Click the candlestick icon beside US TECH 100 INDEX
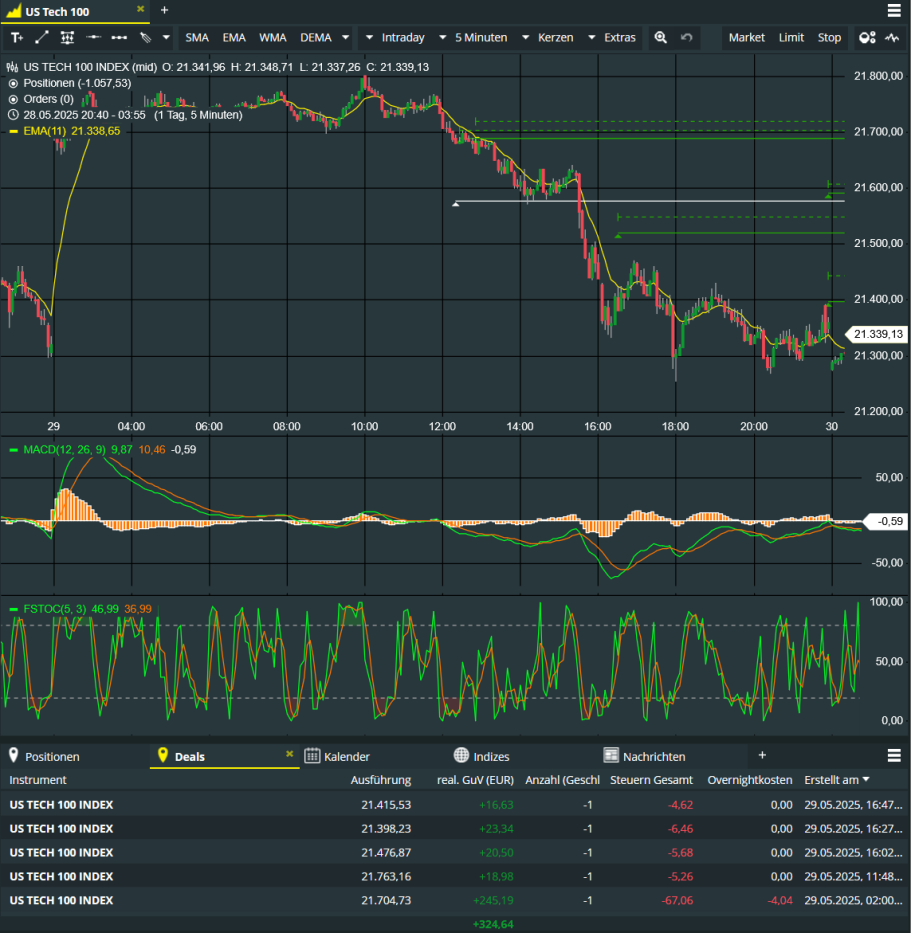Screen dimensions: 911x933 [x=12, y=67]
